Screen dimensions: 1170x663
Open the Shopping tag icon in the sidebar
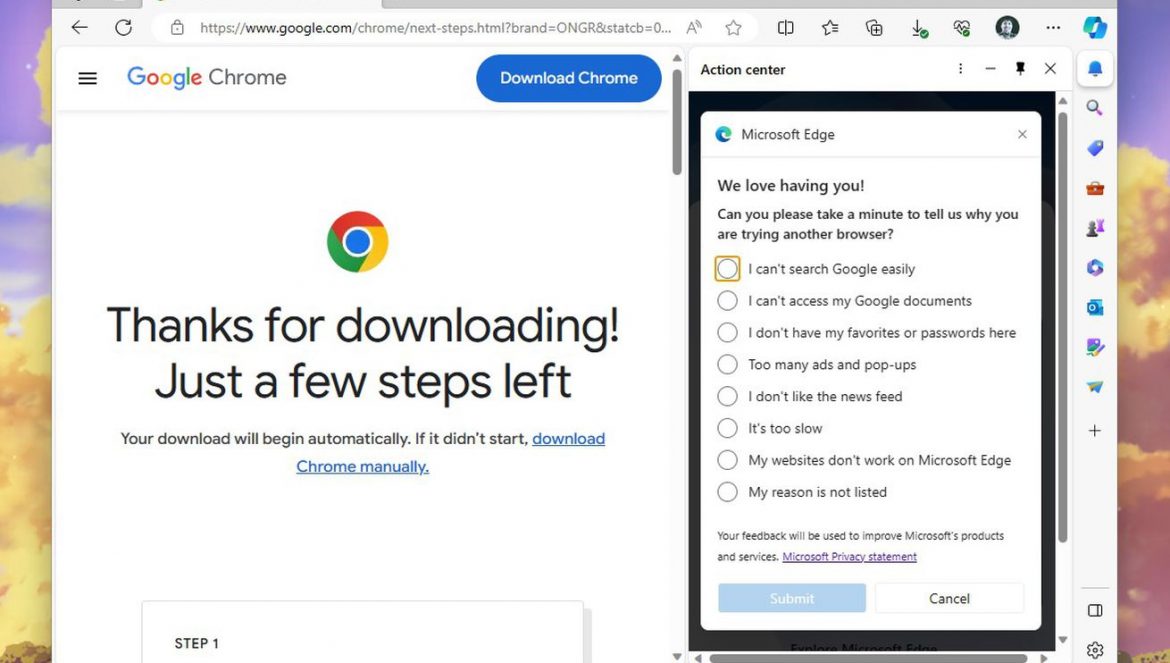point(1095,148)
